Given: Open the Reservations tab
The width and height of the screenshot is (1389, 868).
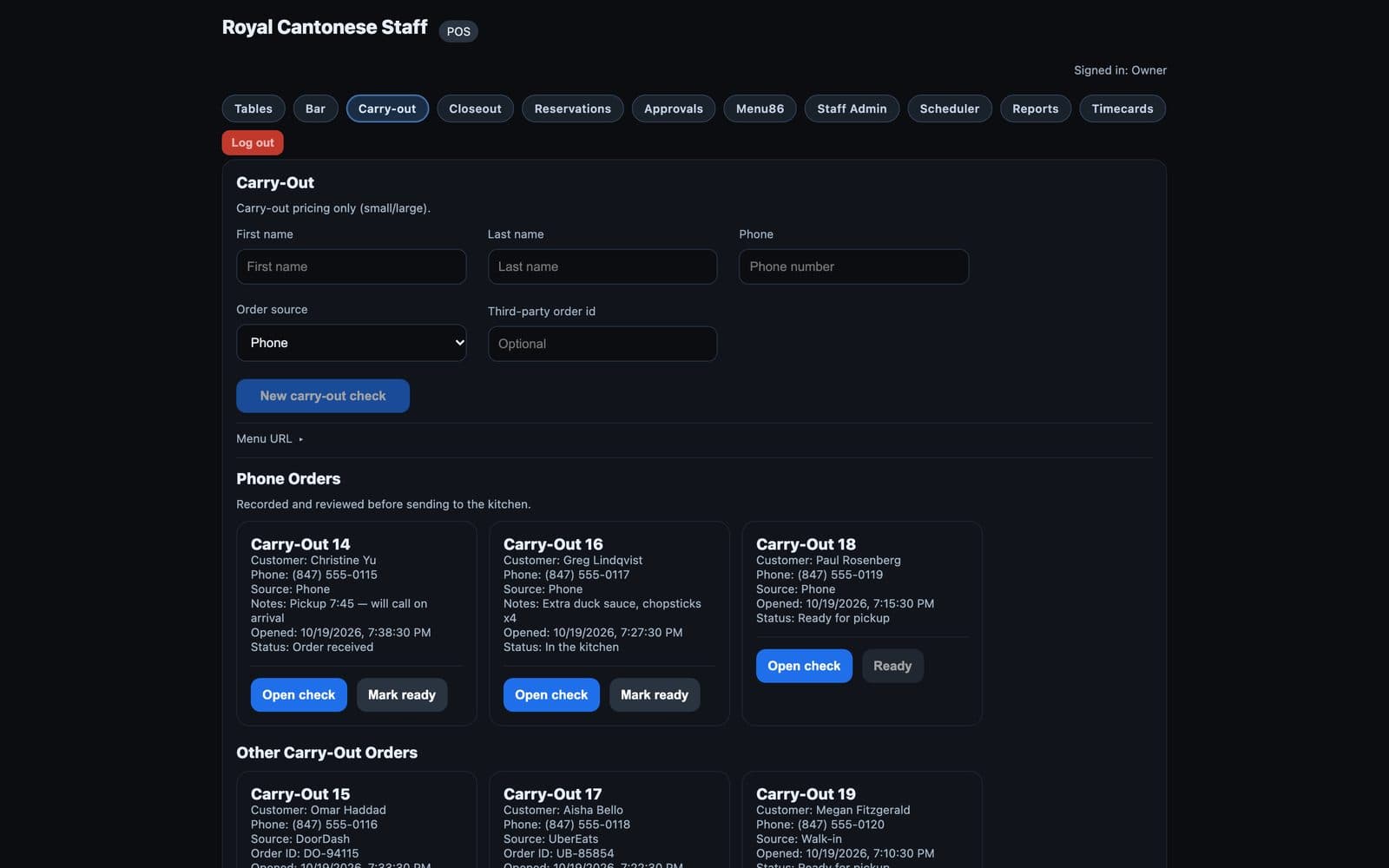Looking at the screenshot, I should click(x=573, y=108).
